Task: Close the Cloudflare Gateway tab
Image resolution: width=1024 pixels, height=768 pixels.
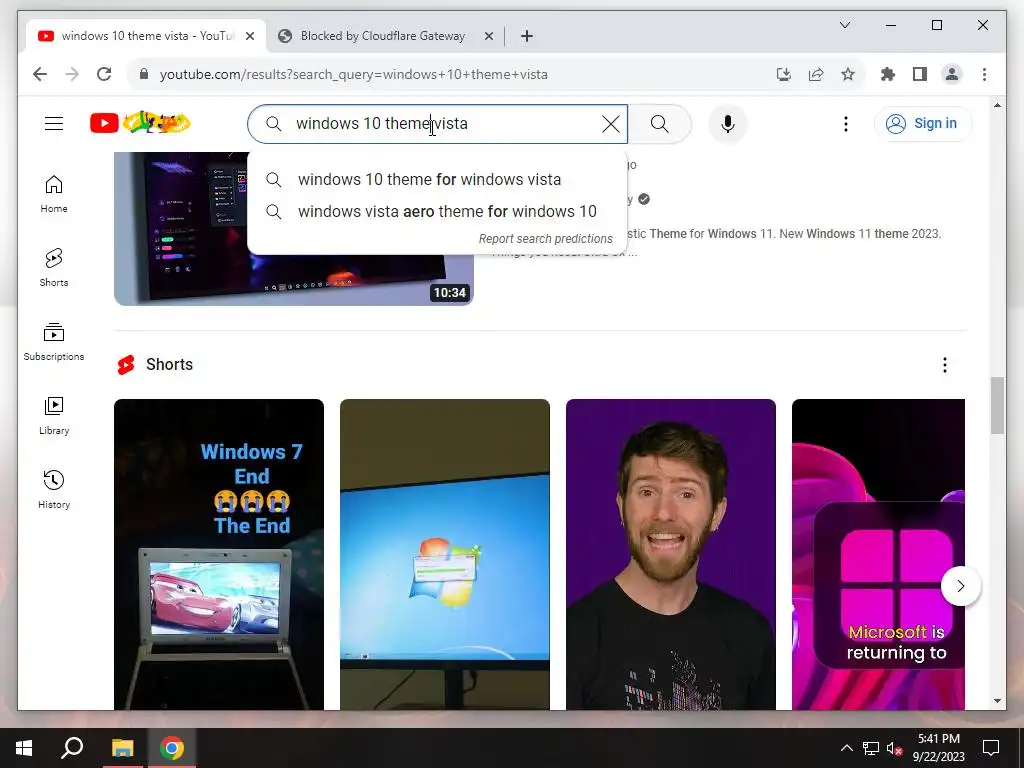Action: (x=488, y=37)
